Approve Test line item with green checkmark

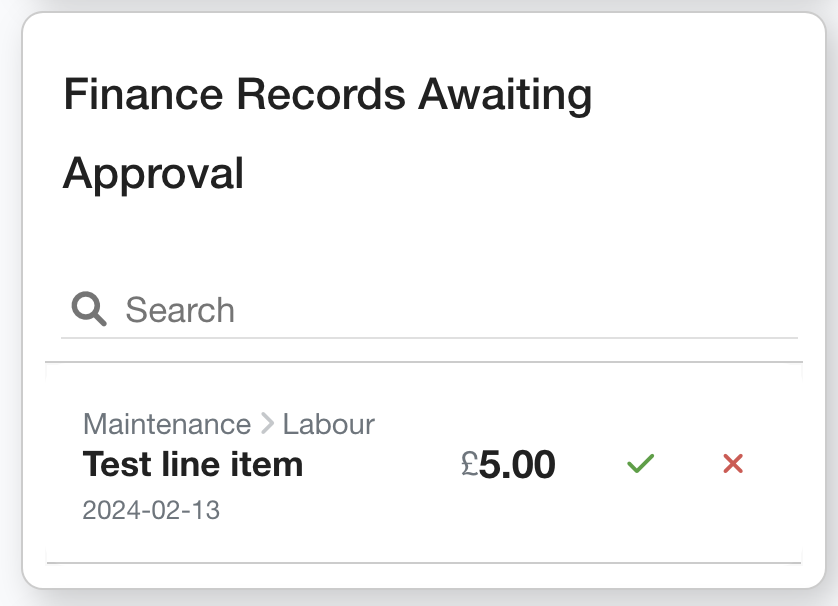640,464
